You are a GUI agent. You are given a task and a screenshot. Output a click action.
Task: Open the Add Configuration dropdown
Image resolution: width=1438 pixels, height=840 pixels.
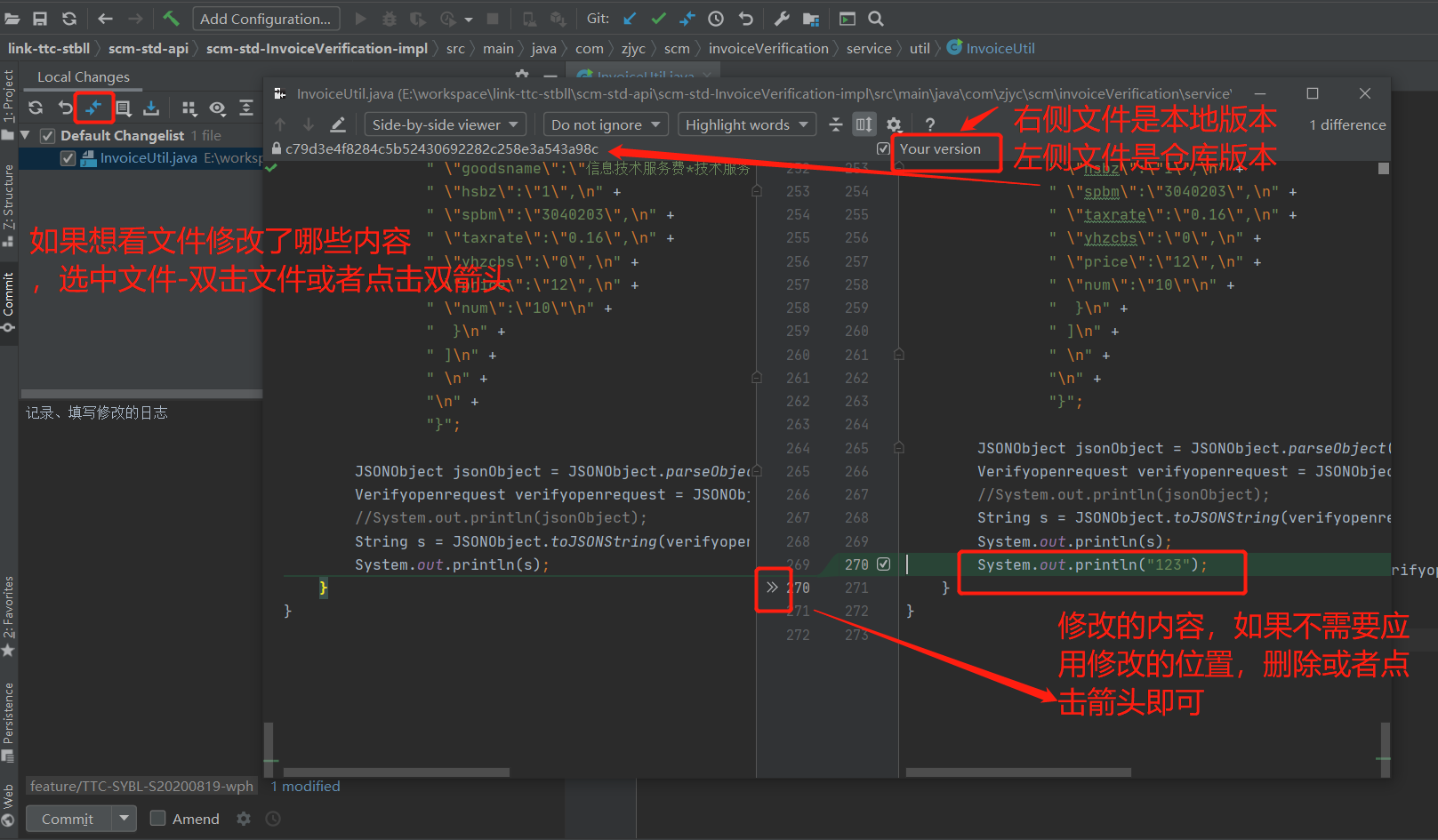(266, 19)
